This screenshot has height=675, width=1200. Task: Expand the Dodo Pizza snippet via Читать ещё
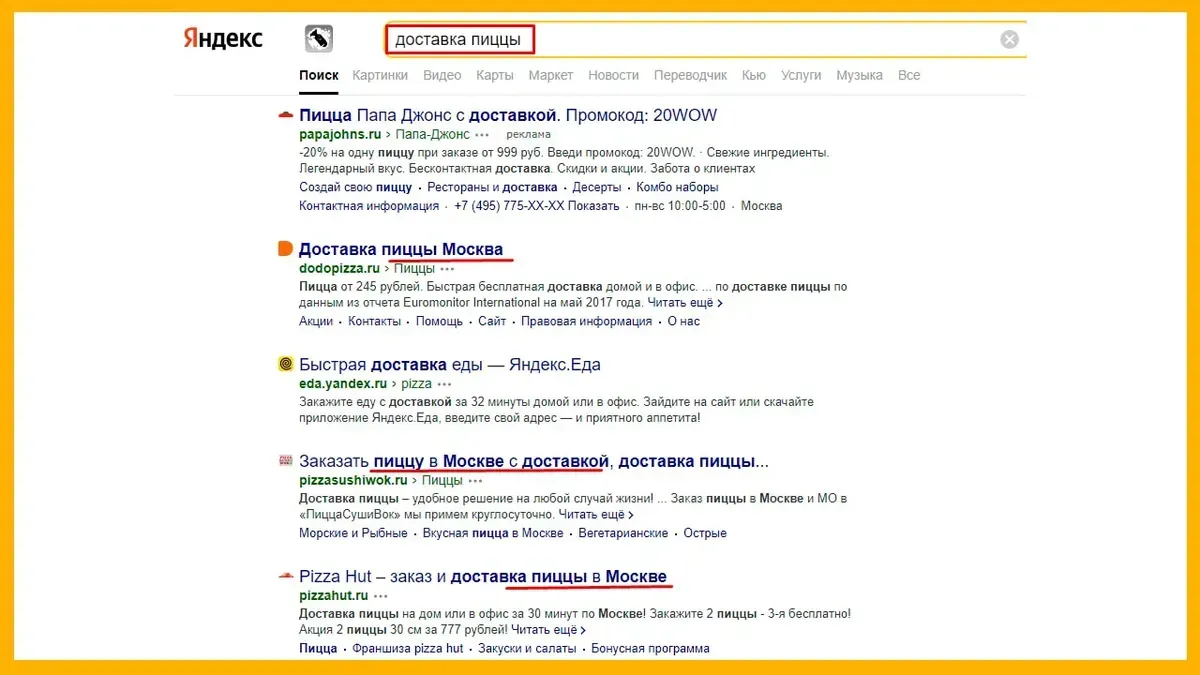click(x=685, y=302)
